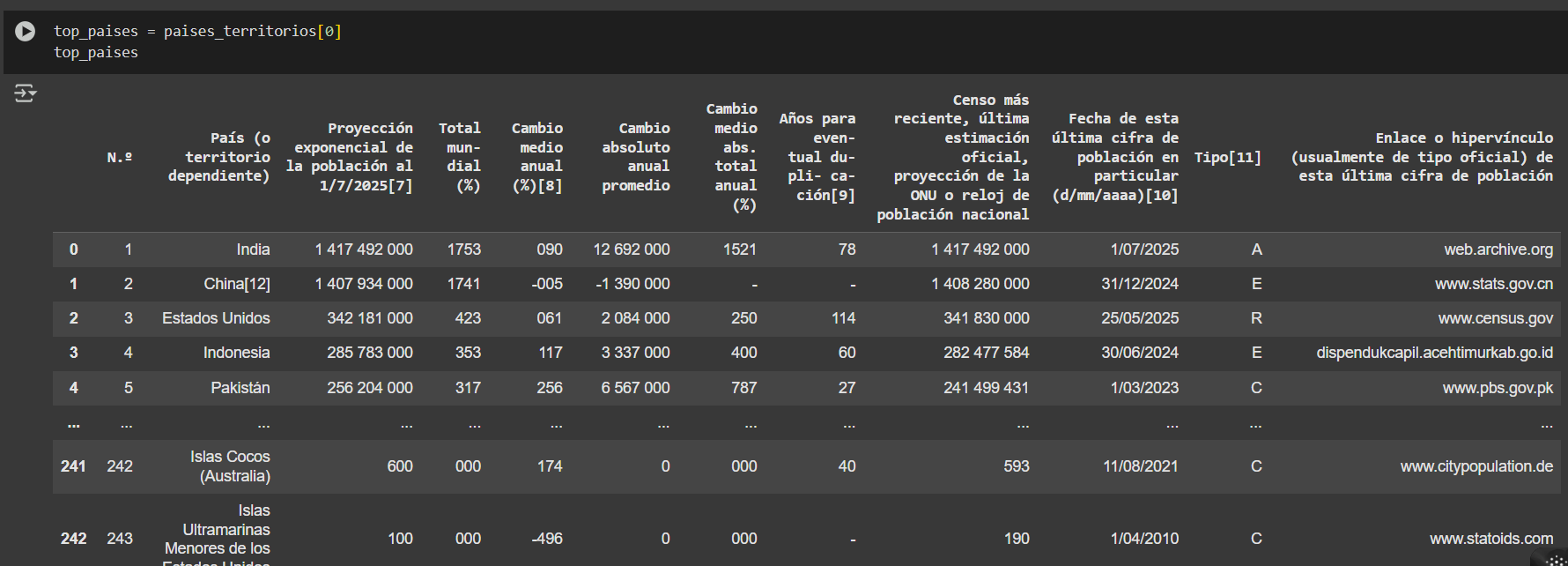This screenshot has width=1568, height=566.
Task: Click the 'Total mundial (%)' column header
Action: 460,157
